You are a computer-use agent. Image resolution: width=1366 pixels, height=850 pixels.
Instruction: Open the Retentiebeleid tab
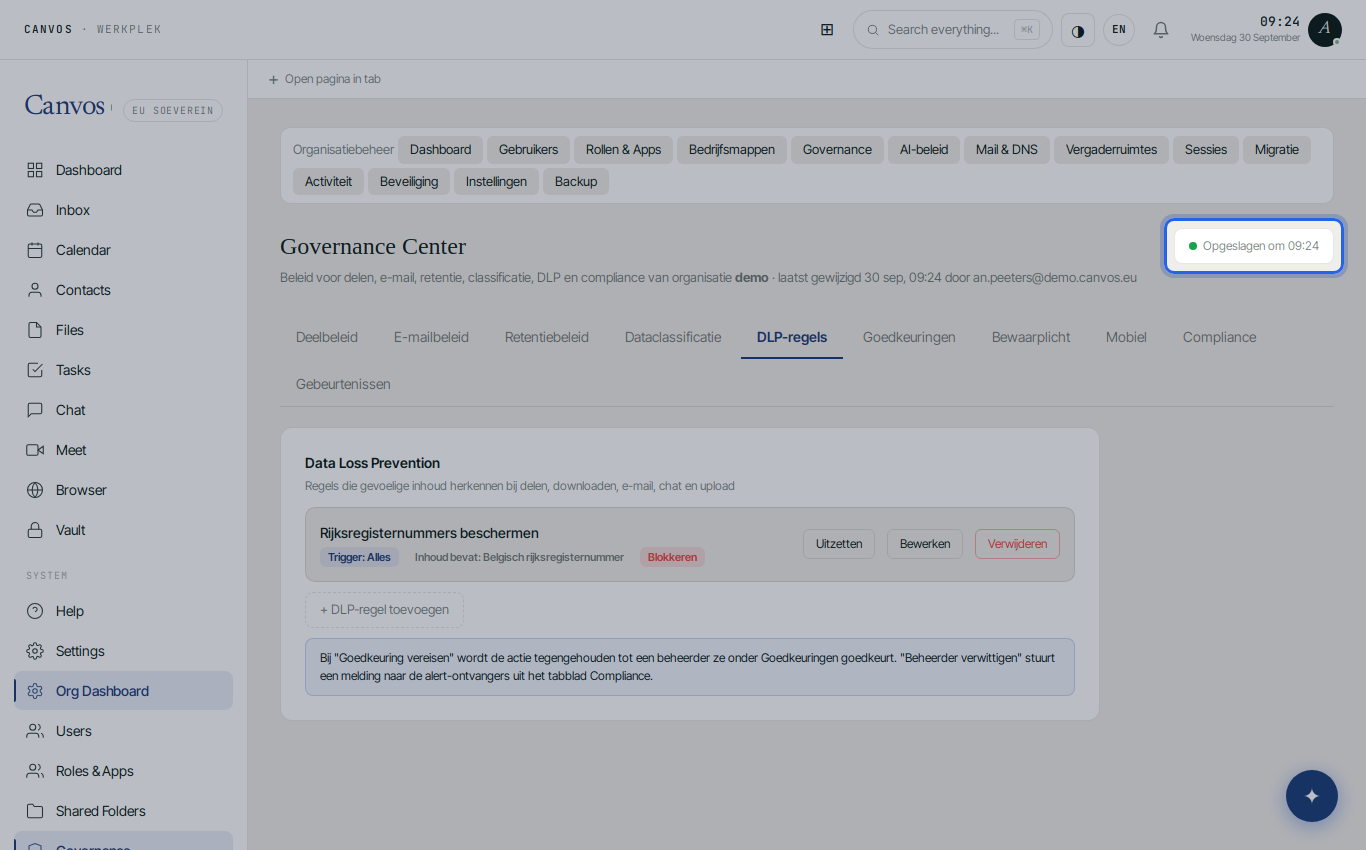pos(547,337)
